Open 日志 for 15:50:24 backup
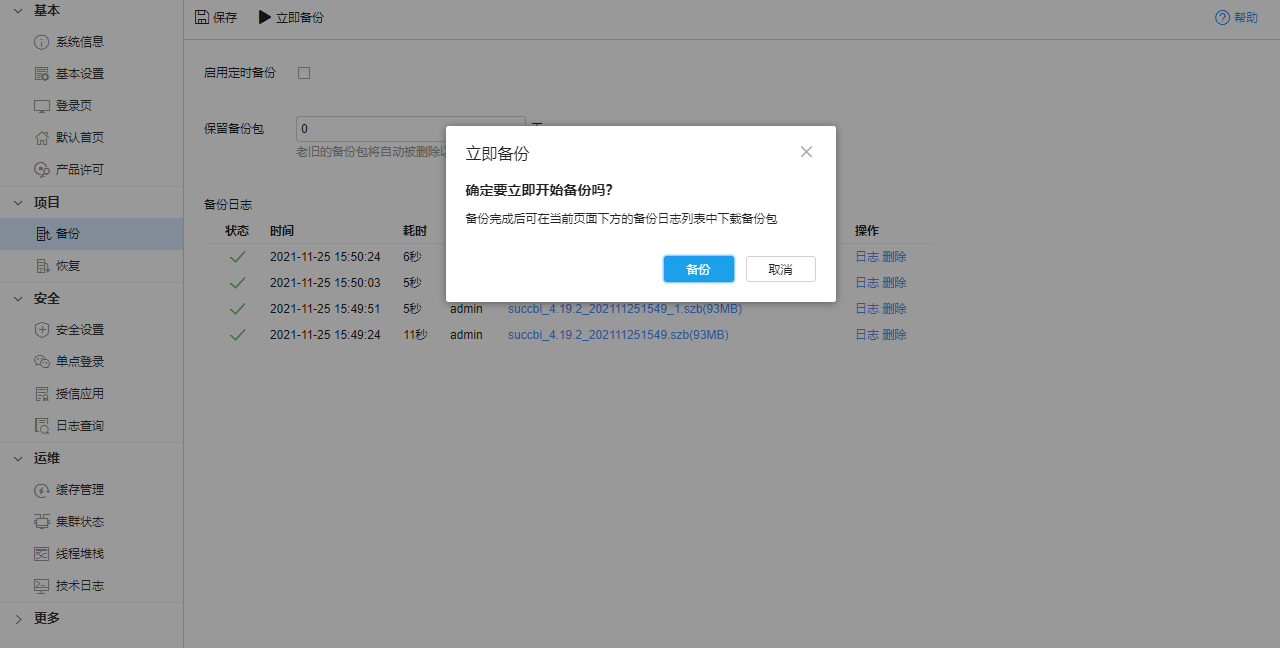This screenshot has height=648, width=1280. 867,257
